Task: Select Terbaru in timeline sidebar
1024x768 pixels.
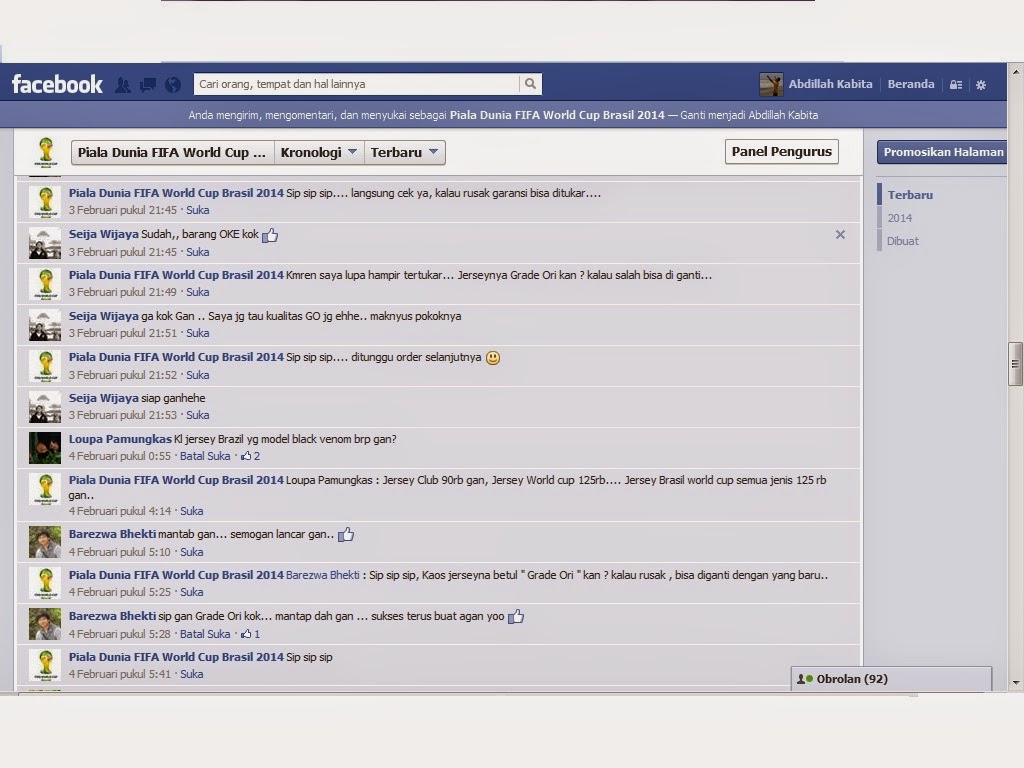Action: click(910, 195)
